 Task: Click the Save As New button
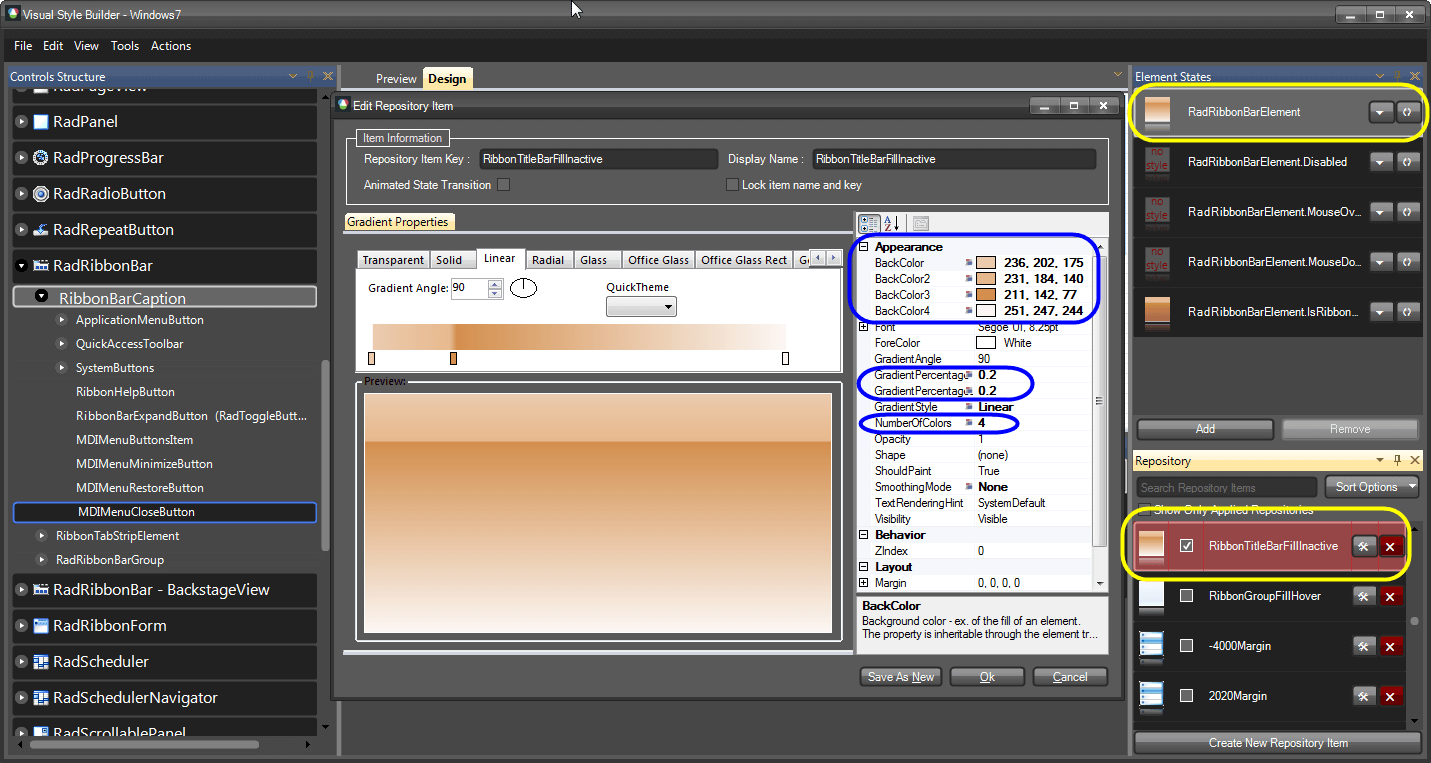pos(899,676)
